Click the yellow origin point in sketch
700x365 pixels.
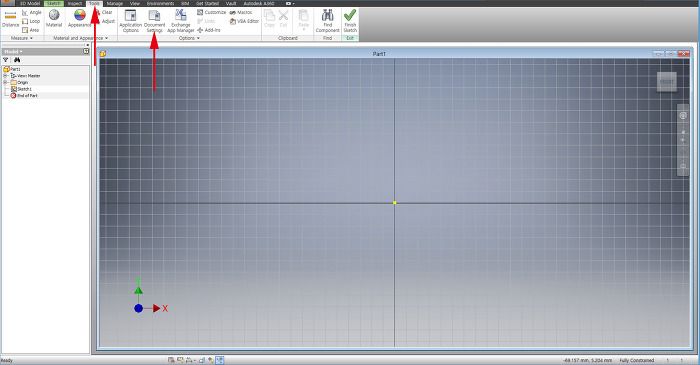(x=395, y=203)
